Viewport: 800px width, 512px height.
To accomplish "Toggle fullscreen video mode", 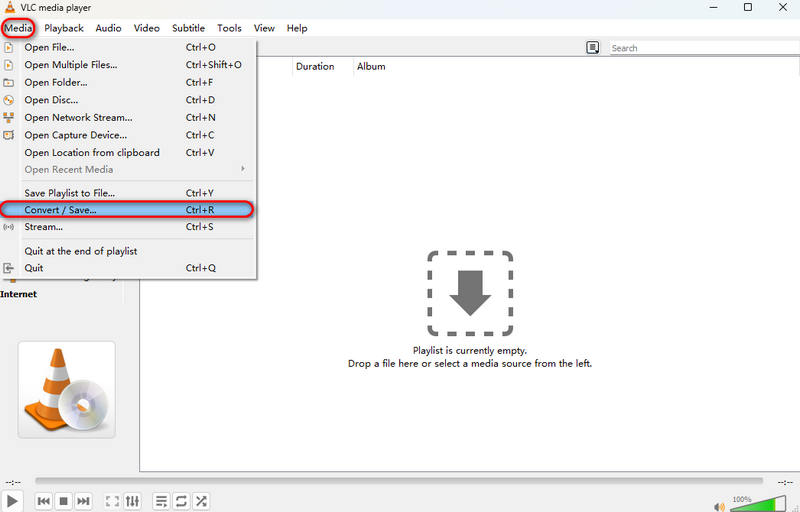I will point(112,501).
